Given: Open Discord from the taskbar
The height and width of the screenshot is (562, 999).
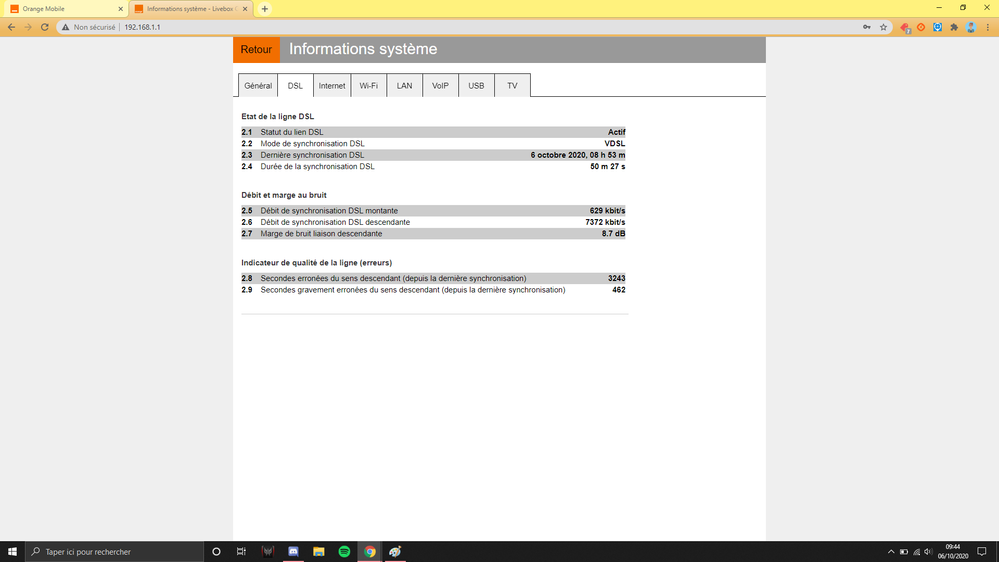Looking at the screenshot, I should (x=293, y=552).
